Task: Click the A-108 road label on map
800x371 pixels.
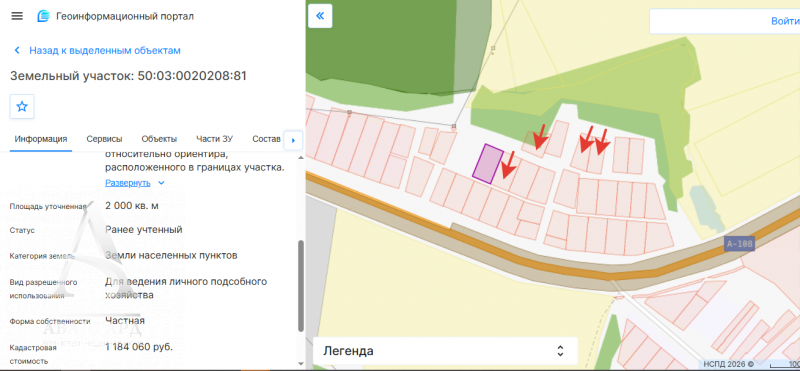Action: (x=739, y=243)
